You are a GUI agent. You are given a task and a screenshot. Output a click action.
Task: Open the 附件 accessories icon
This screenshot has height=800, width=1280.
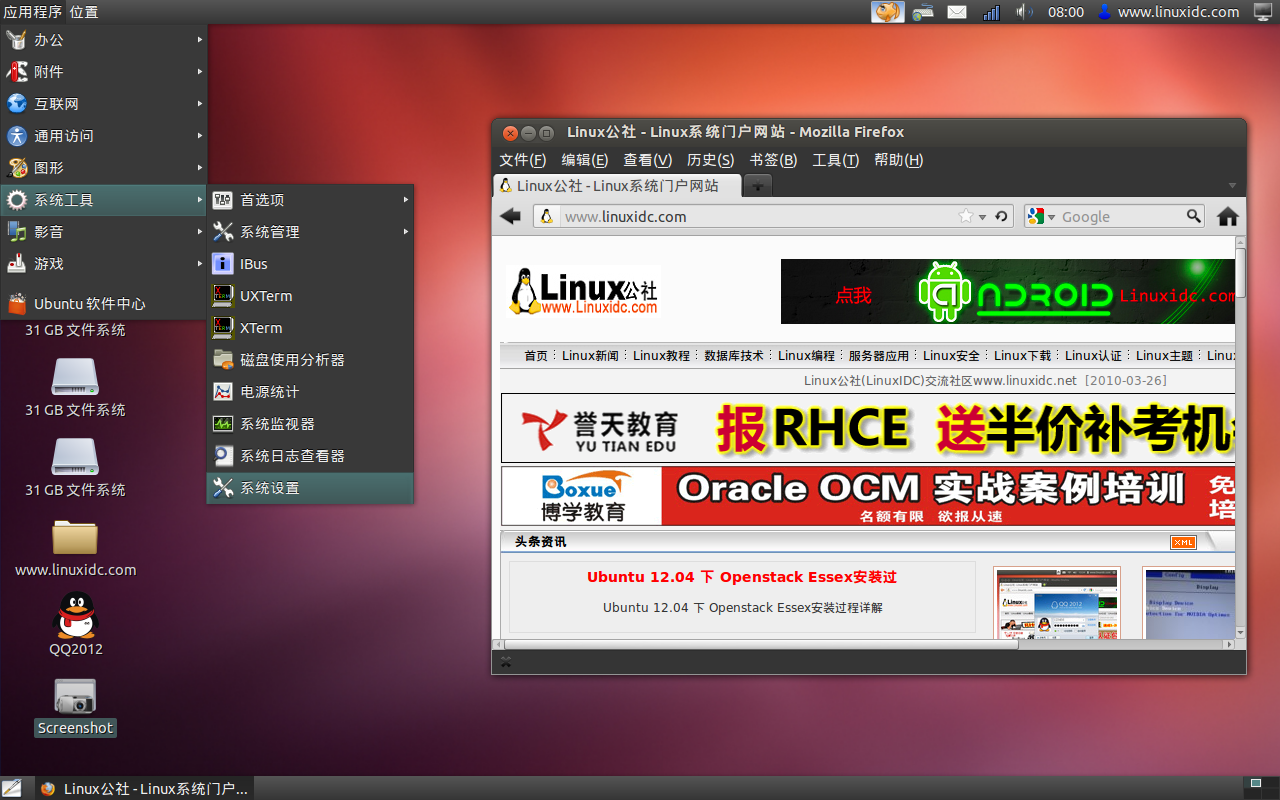(17, 72)
